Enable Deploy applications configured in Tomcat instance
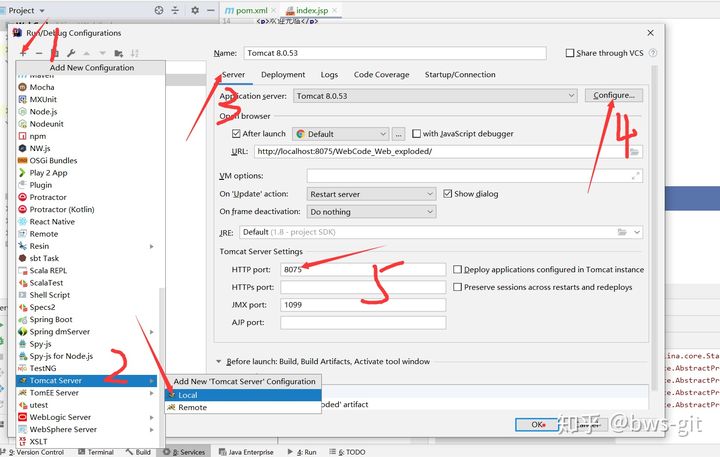Viewport: 720px width, 457px height. pyautogui.click(x=457, y=270)
